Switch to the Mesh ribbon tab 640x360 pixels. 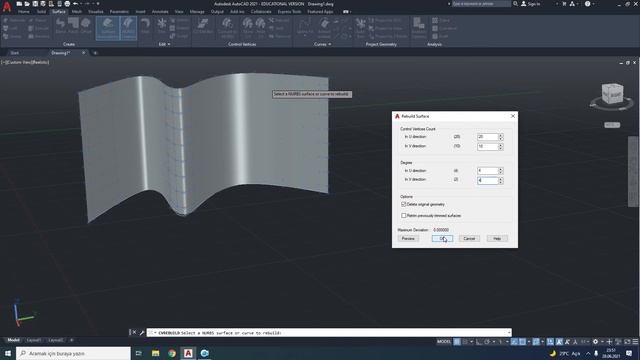point(77,12)
